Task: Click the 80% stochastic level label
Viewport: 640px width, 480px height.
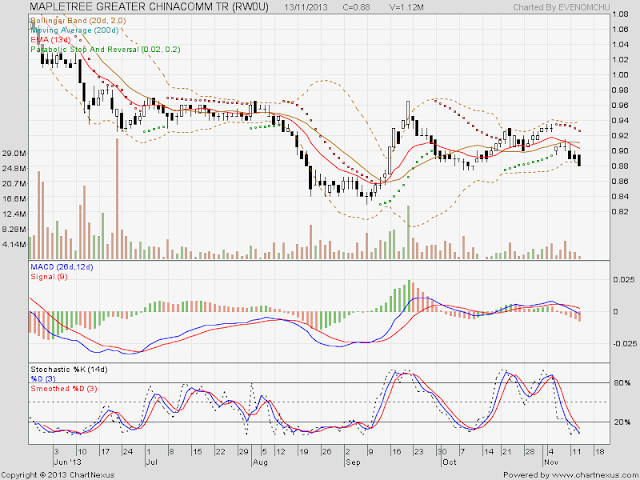Action: [x=622, y=383]
